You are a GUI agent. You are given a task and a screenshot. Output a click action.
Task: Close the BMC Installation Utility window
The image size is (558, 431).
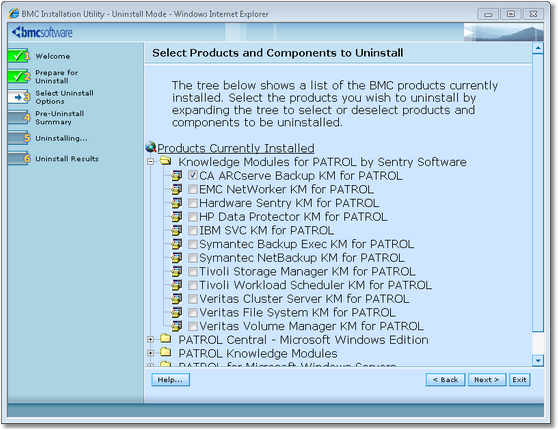pos(533,14)
